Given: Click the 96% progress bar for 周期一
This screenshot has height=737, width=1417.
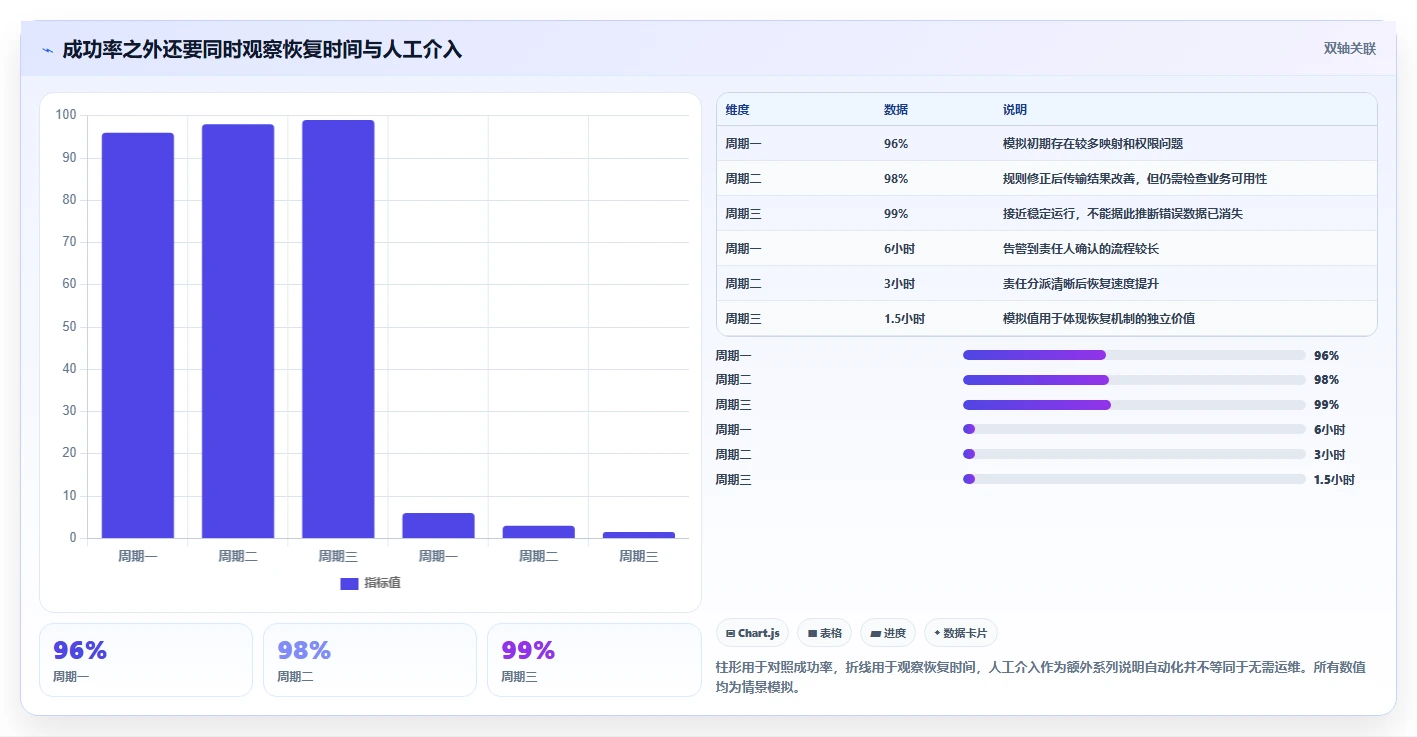Looking at the screenshot, I should [x=1134, y=355].
